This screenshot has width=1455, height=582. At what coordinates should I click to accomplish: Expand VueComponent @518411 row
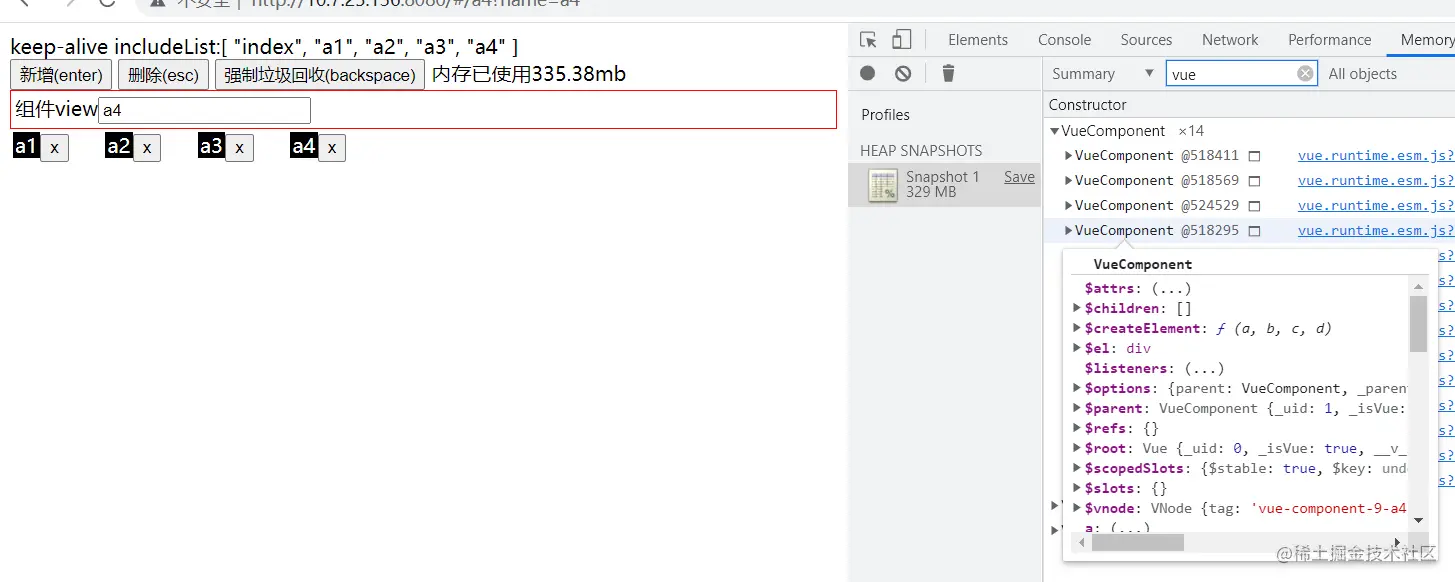click(1069, 155)
